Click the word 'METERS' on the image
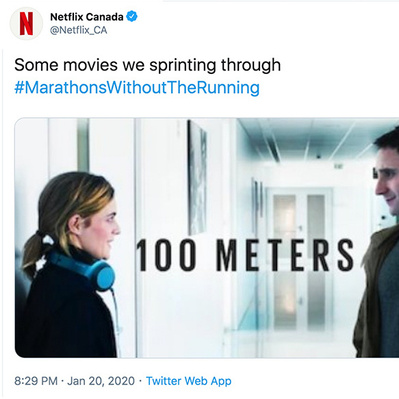Image resolution: width=399 pixels, height=399 pixels. 285,255
